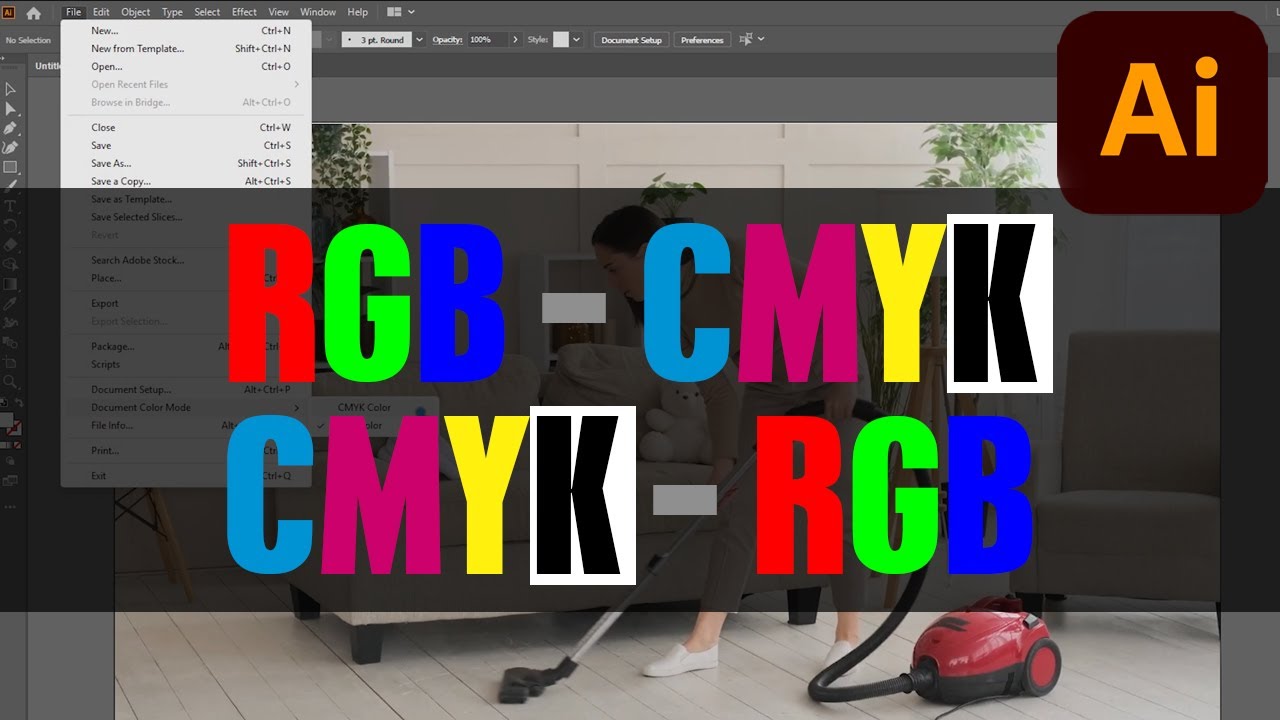The width and height of the screenshot is (1280, 720).
Task: Open the Object menu
Action: coord(135,12)
